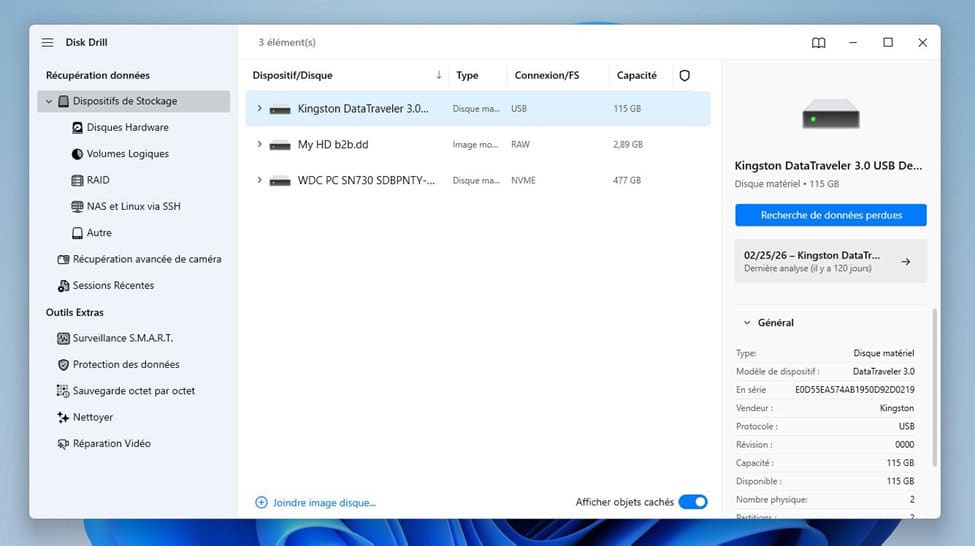Select the RAID sidebar entry
Image resolution: width=975 pixels, height=546 pixels.
91,180
